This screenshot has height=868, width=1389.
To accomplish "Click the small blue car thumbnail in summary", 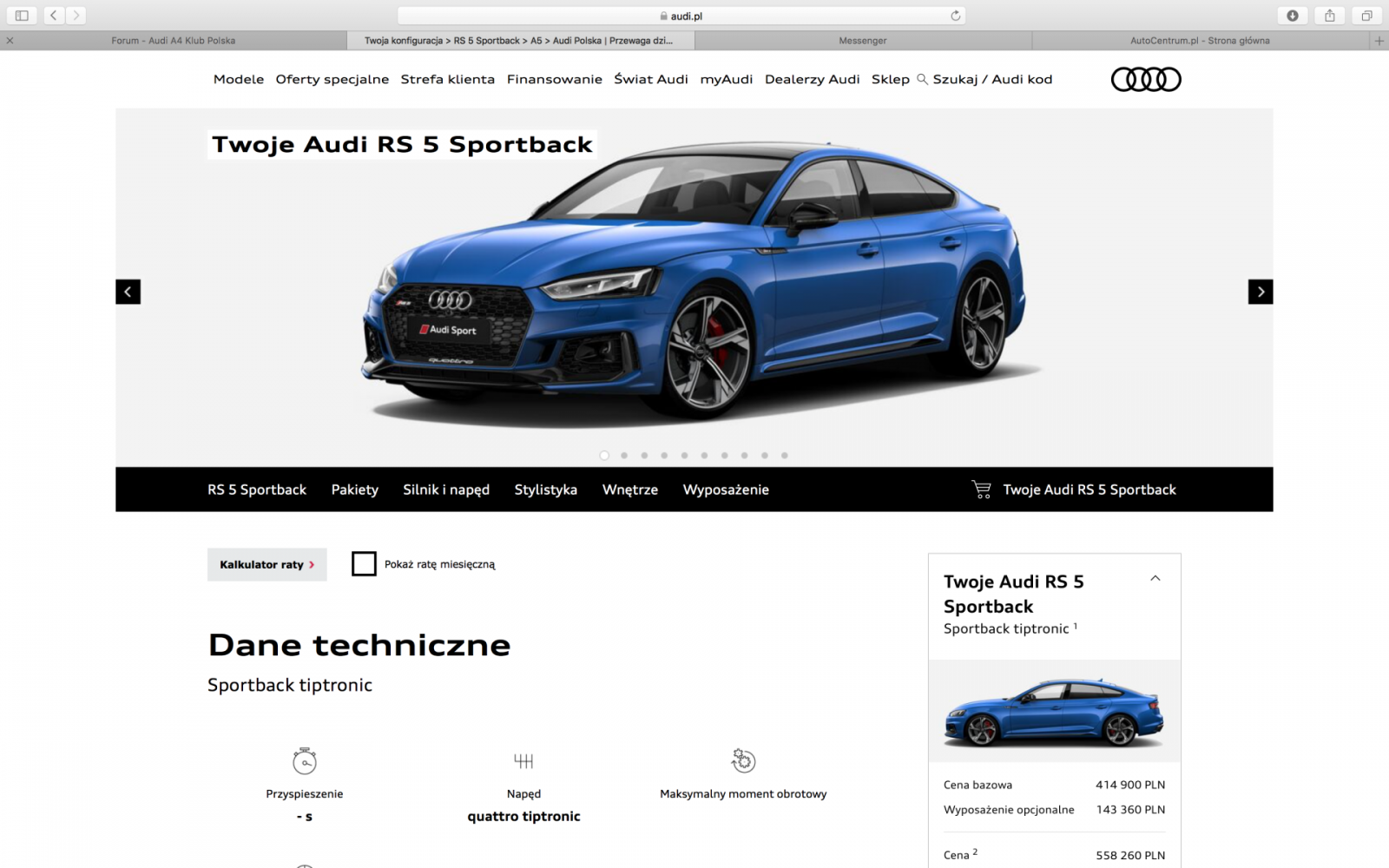I will click(1054, 711).
